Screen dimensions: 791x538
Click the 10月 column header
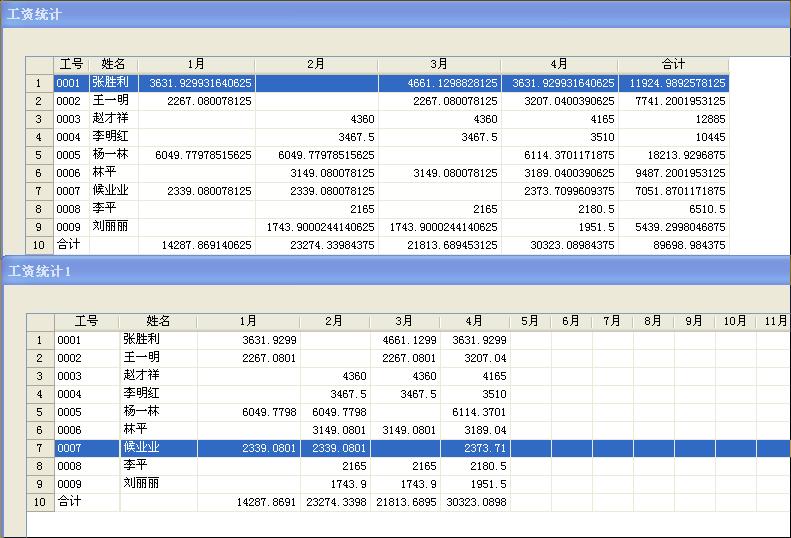pos(735,321)
